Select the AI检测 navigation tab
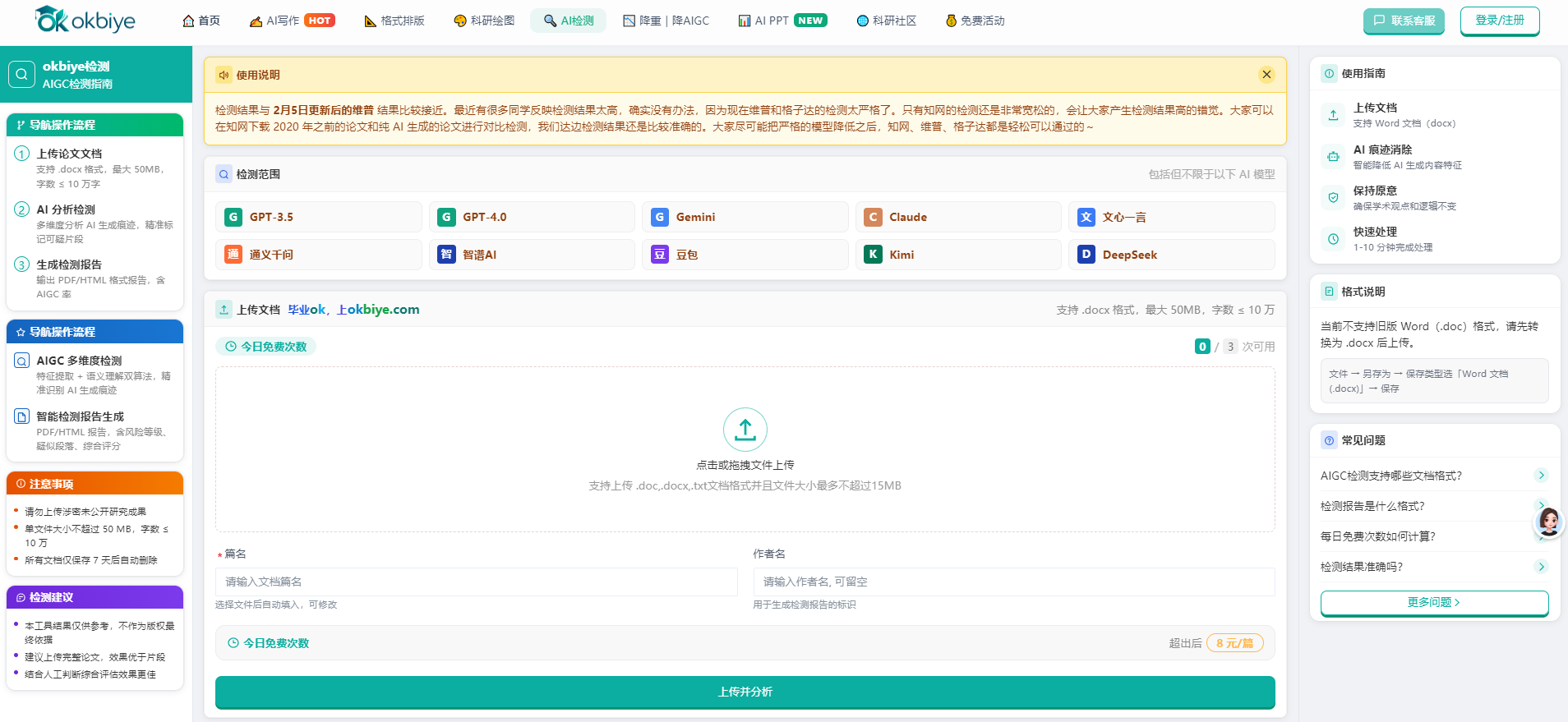 (569, 21)
